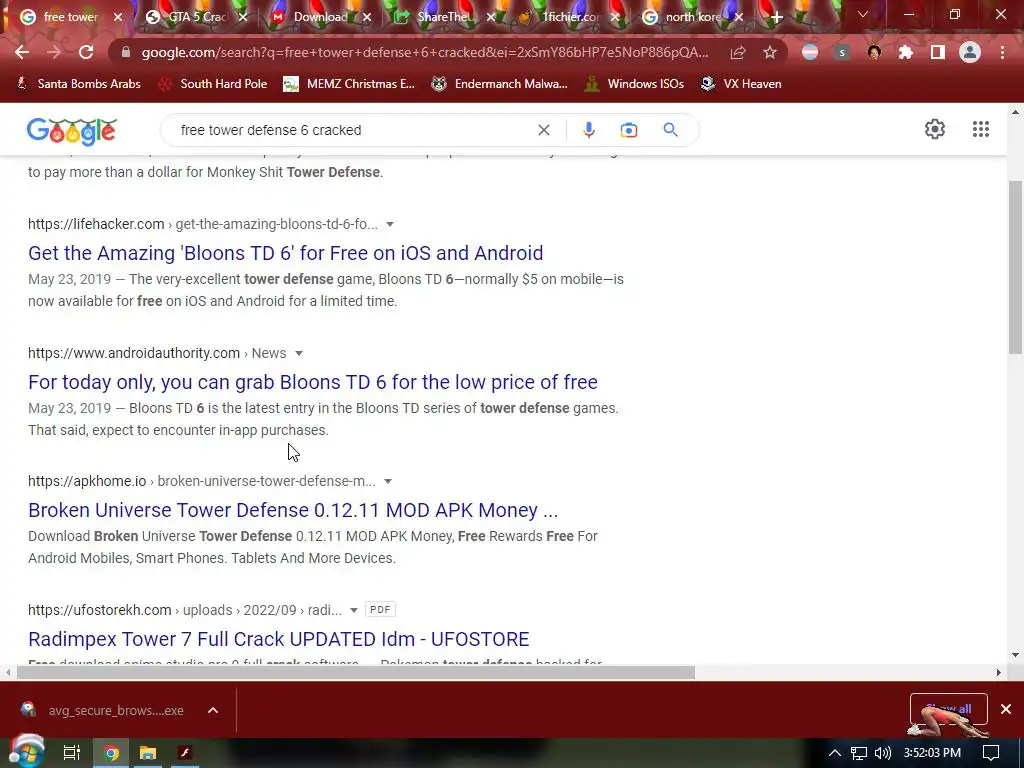Open the Extensions puzzle icon

pos(906,52)
